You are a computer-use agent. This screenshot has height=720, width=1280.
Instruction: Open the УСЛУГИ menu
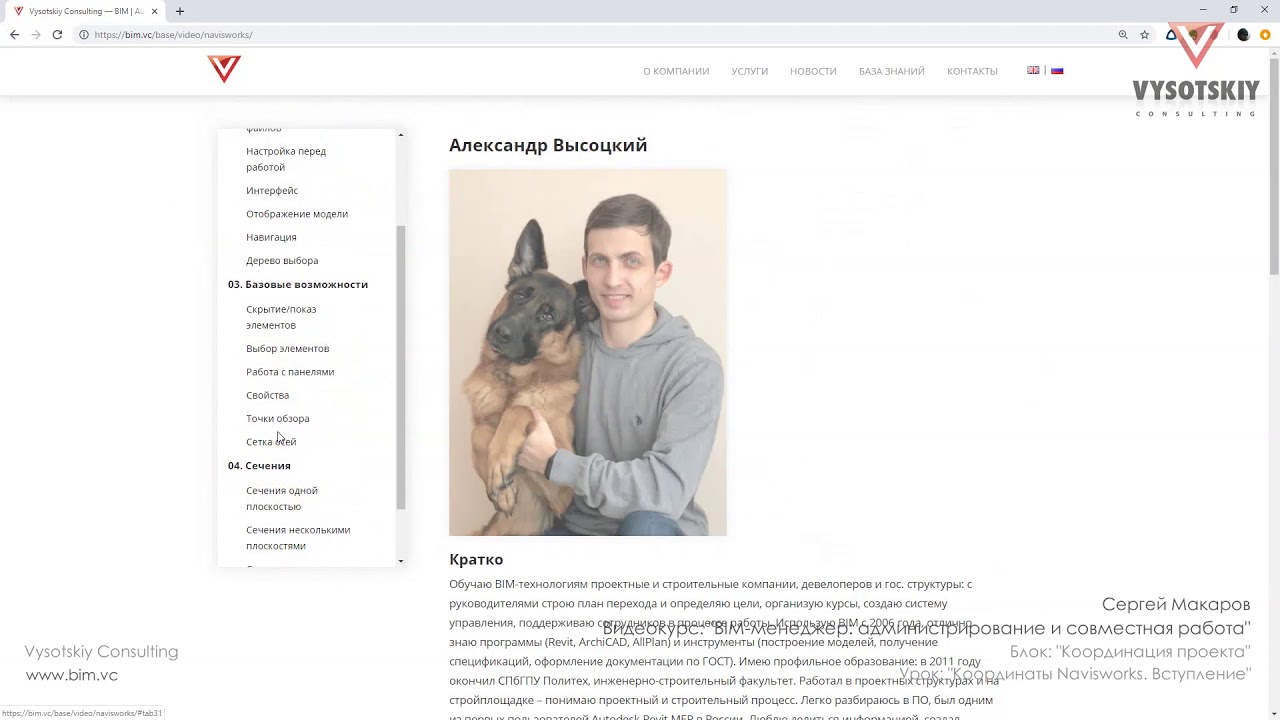(x=749, y=71)
